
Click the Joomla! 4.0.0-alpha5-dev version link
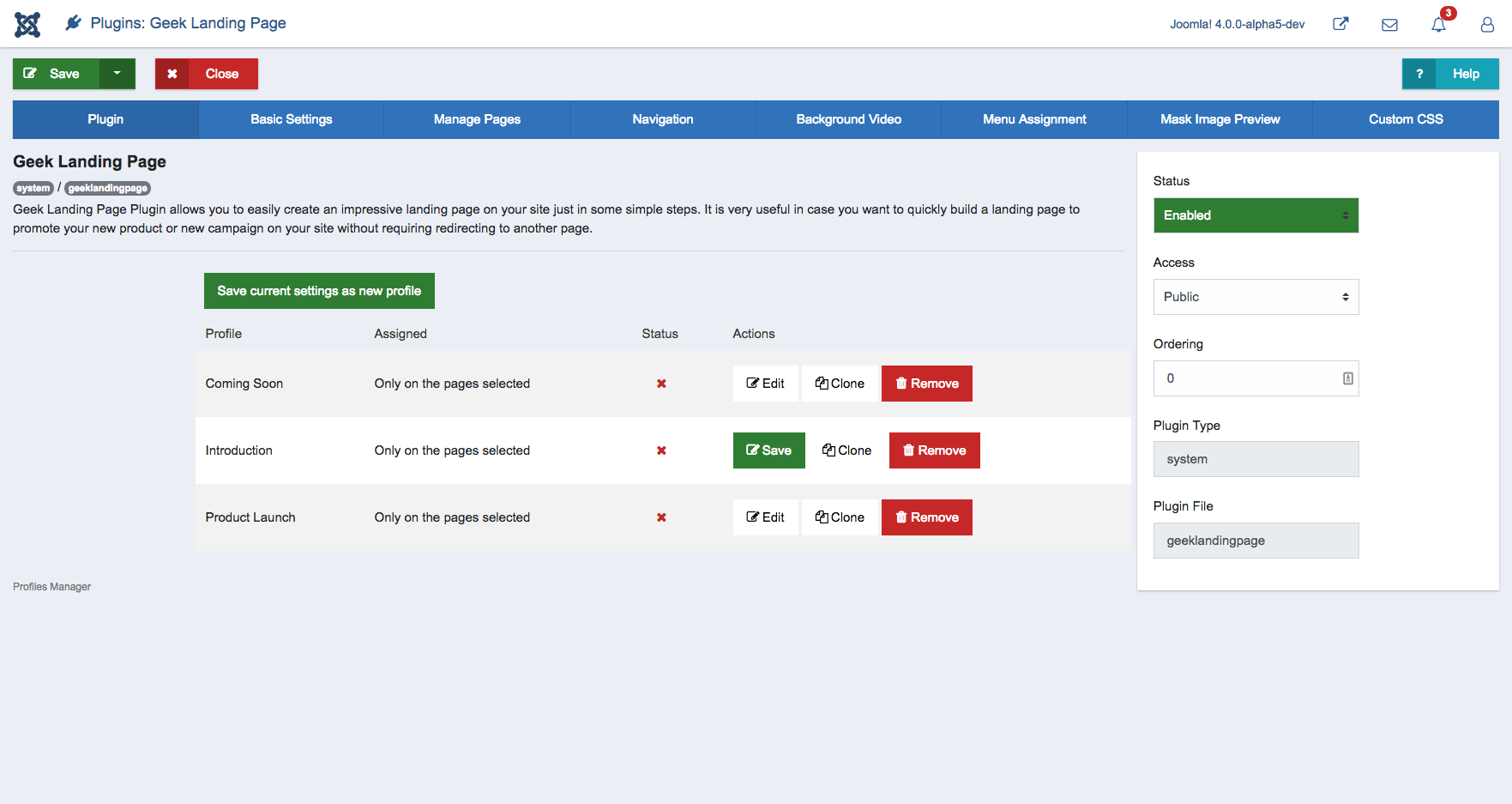pos(1237,24)
